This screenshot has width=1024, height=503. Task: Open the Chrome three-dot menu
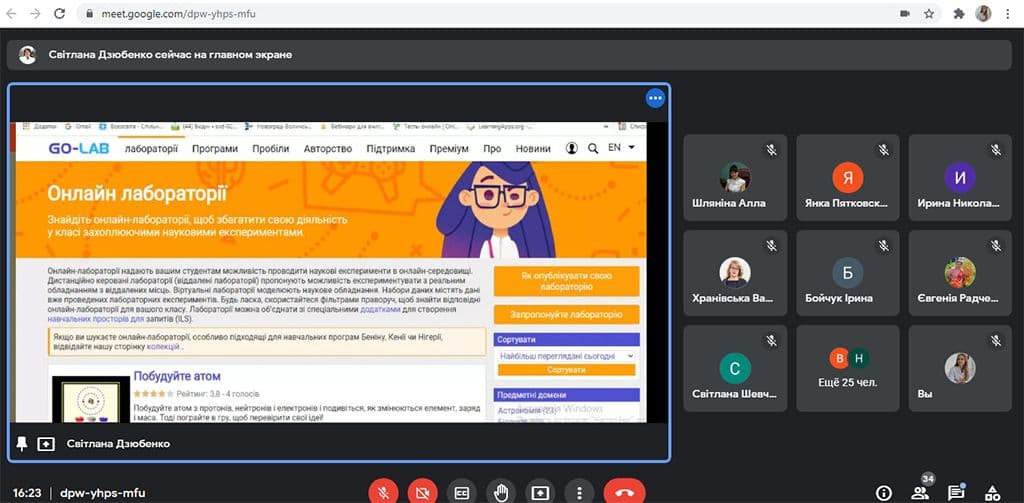(1008, 14)
